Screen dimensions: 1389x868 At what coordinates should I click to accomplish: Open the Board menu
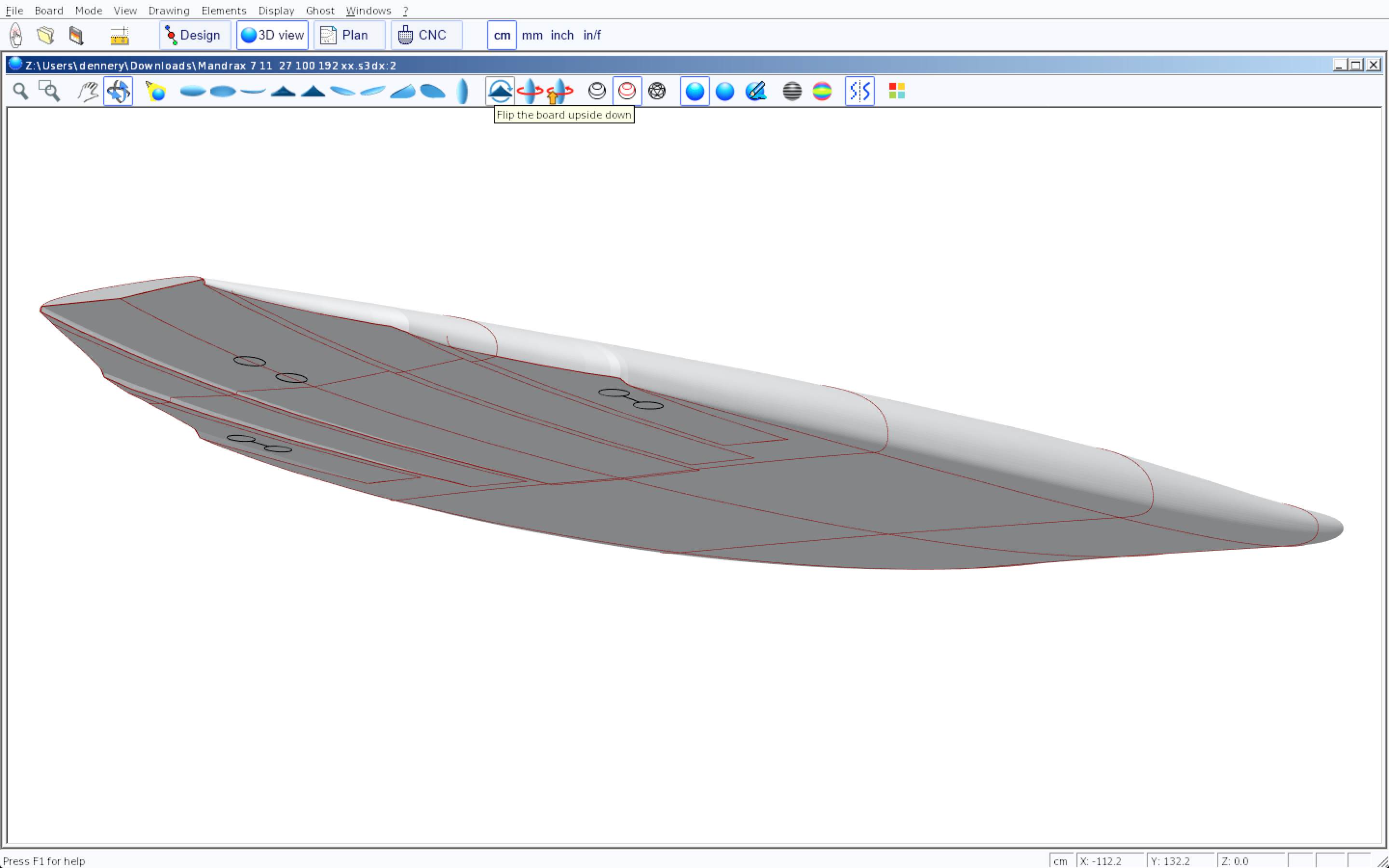(x=49, y=10)
